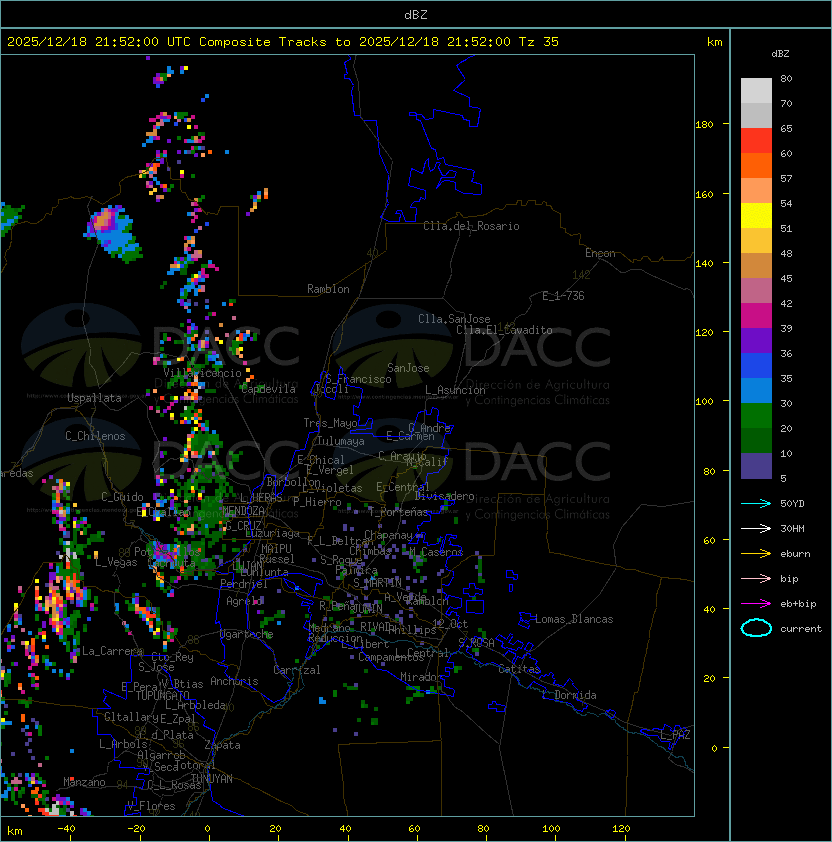The height and width of the screenshot is (842, 832).
Task: Click the '120' tick on horizontal km axis
Action: pyautogui.click(x=621, y=829)
